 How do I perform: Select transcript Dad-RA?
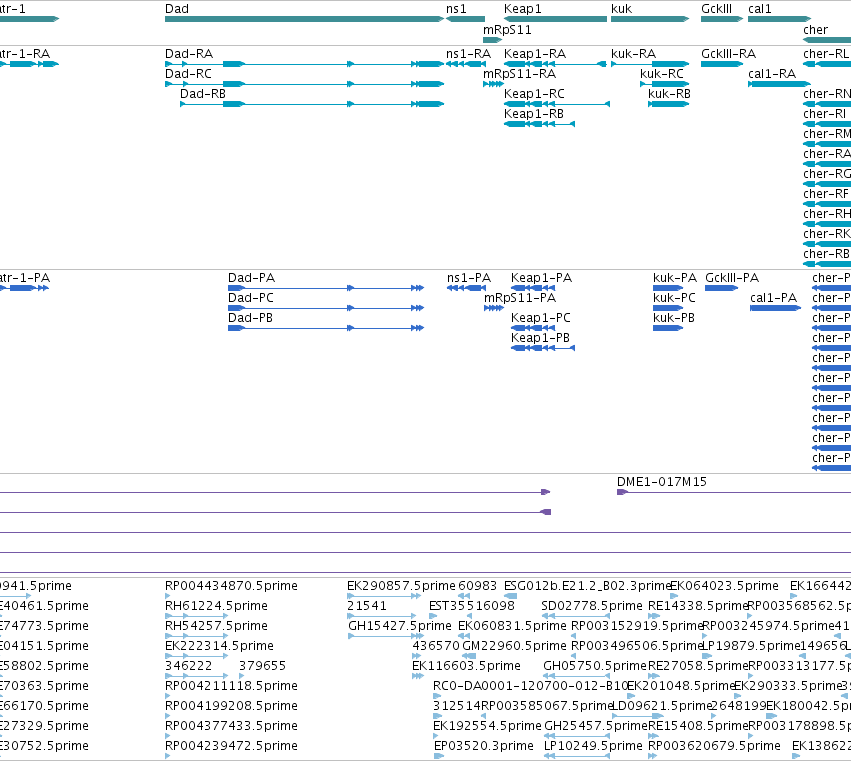(x=189, y=54)
